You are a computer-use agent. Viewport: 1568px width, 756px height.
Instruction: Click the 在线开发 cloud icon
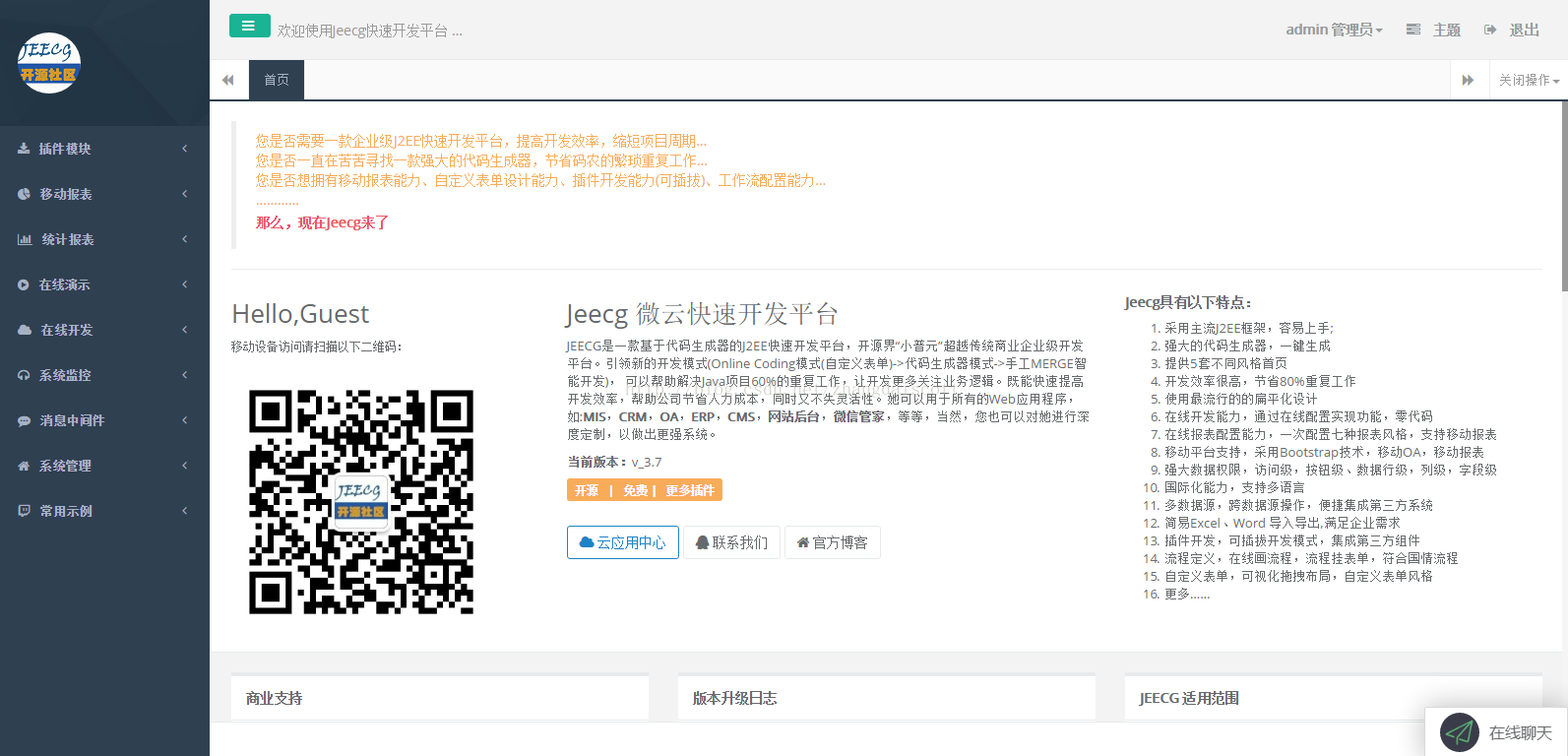point(25,330)
